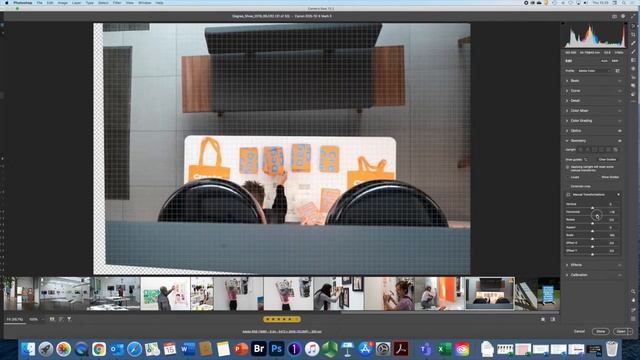Toggle Geometry panel eye visibility
Image resolution: width=640 pixels, height=360 pixels.
click(x=620, y=141)
